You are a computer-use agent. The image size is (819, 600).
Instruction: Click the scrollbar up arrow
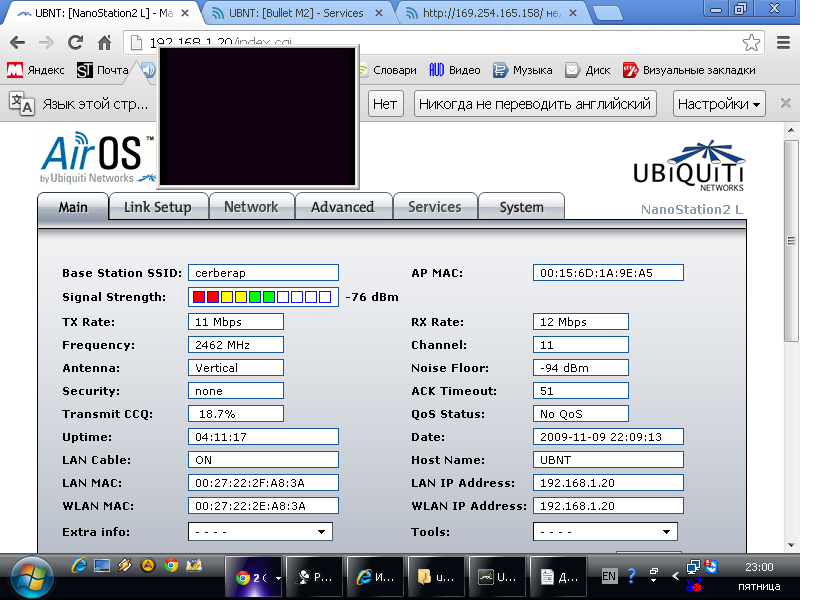(x=791, y=130)
